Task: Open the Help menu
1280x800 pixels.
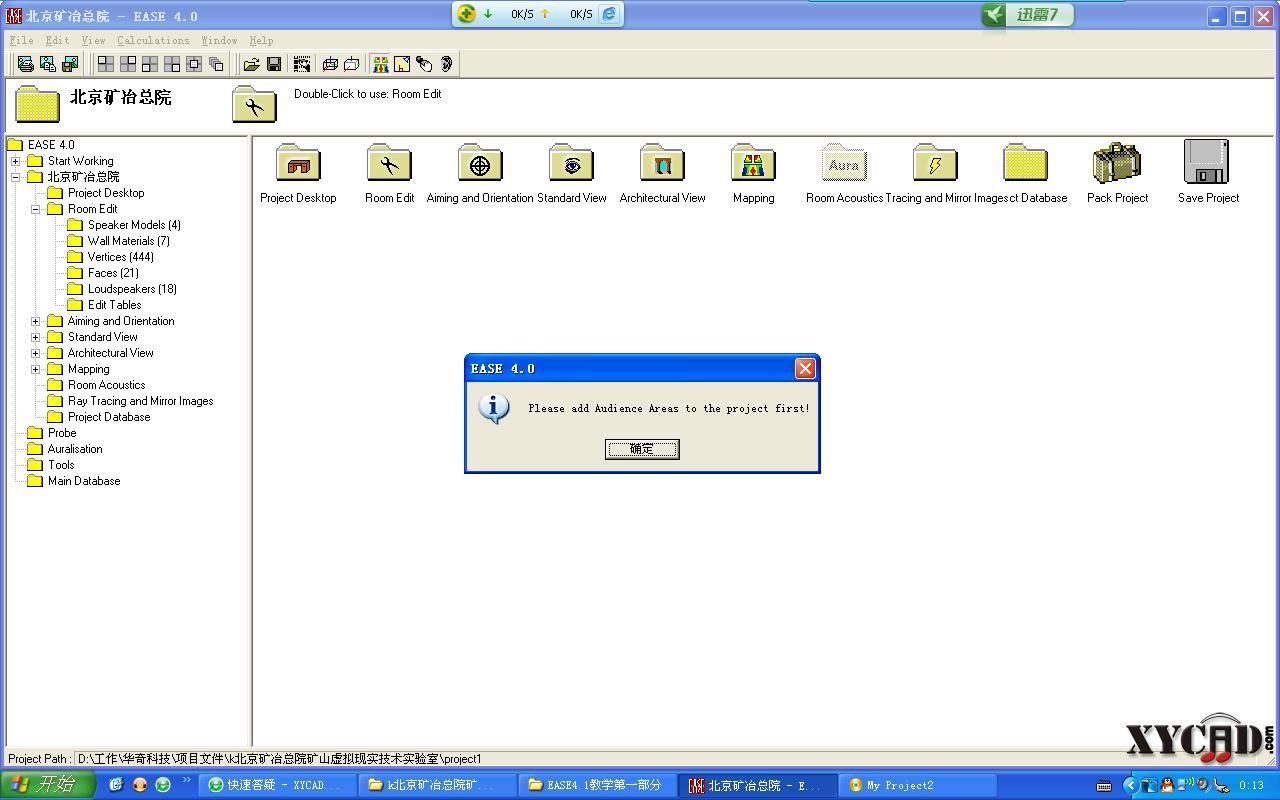Action: coord(261,40)
